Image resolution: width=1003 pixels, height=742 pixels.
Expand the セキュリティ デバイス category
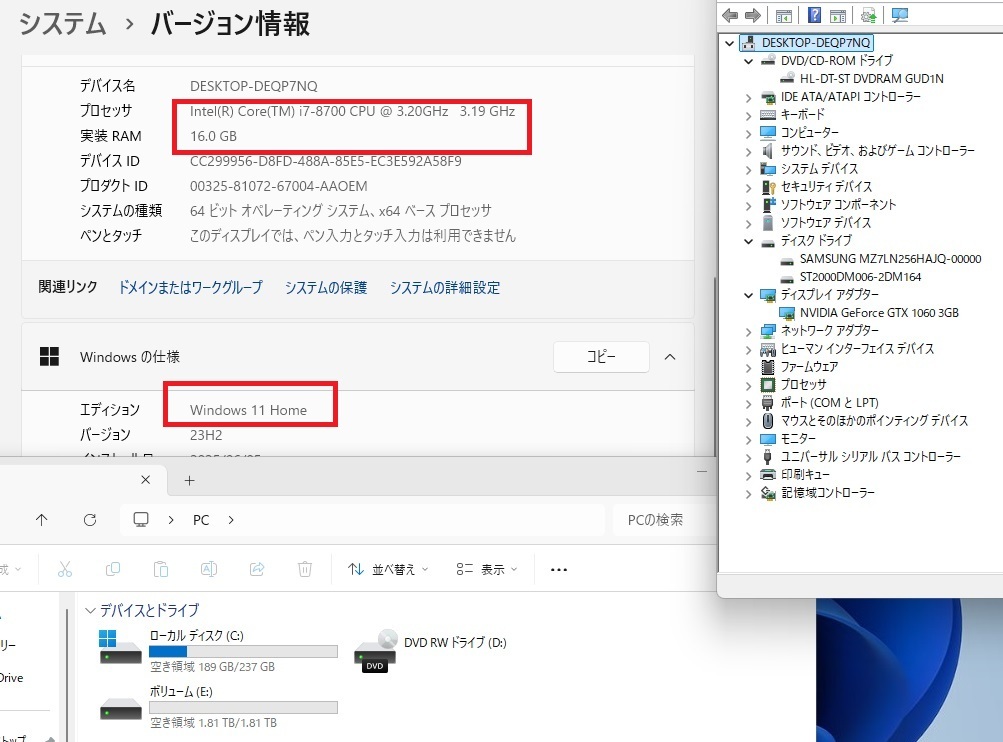coord(748,187)
